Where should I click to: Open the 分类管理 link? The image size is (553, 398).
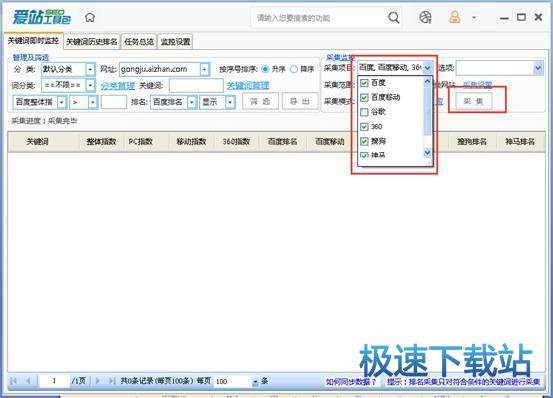click(117, 86)
